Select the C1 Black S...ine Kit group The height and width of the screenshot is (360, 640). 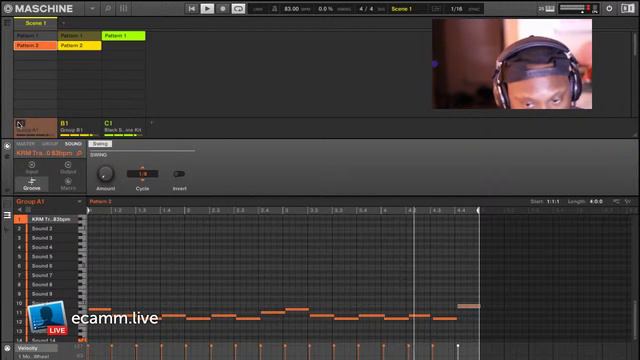click(123, 128)
